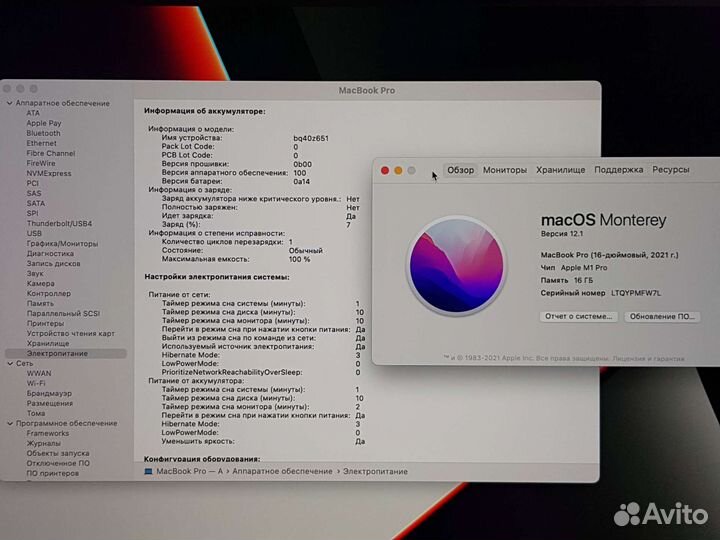Click the Чип Apple M1 Pro line
Viewport: 720px width, 540px height.
tap(574, 268)
